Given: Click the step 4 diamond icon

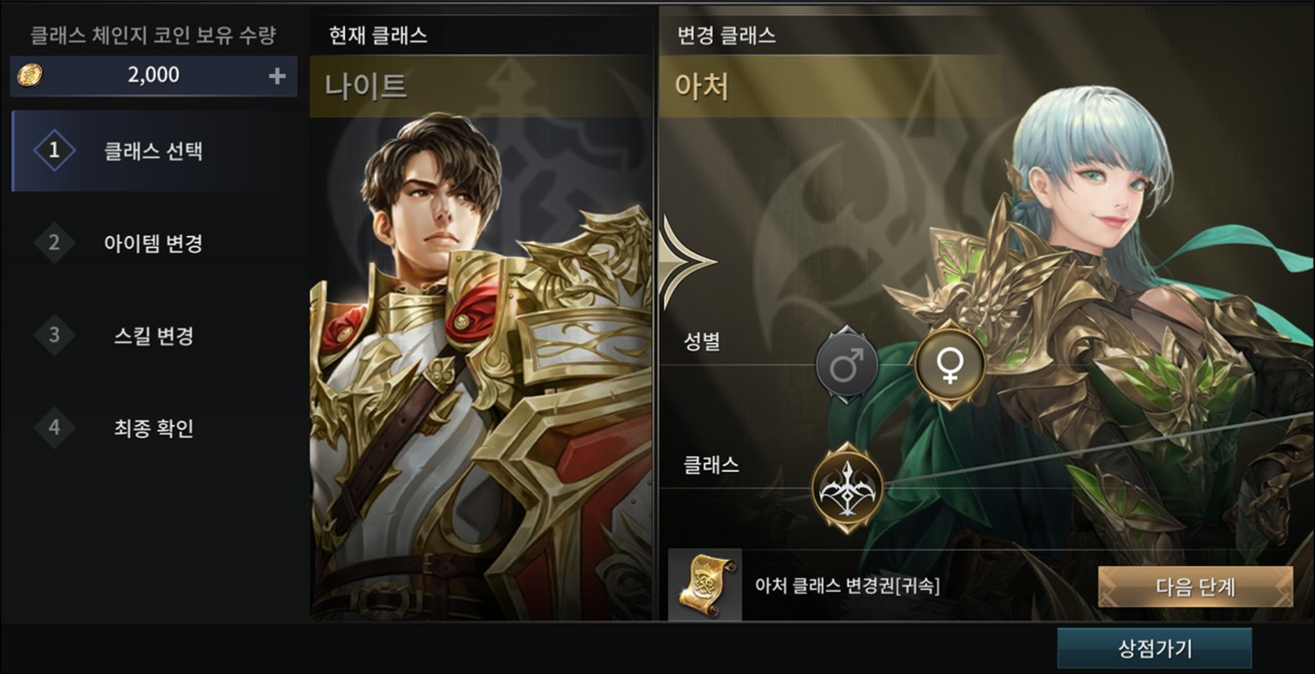Looking at the screenshot, I should pos(54,428).
